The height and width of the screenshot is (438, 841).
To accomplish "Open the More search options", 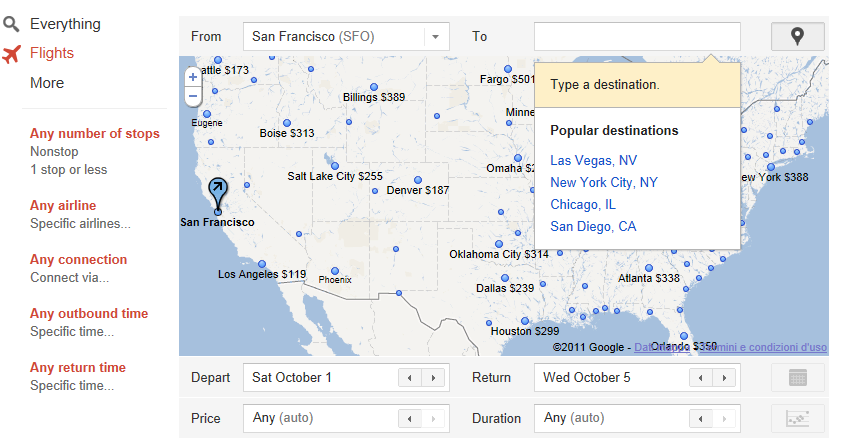I will click(x=47, y=83).
